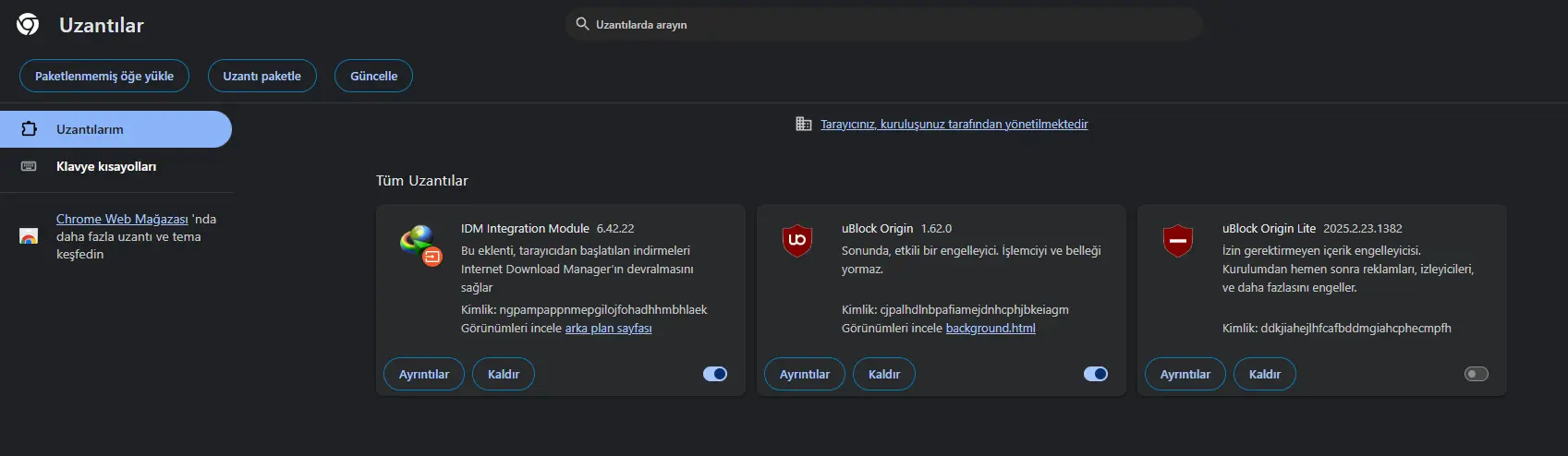Open Ayrıntılar for uBlock Origin 1.62.0

point(805,374)
